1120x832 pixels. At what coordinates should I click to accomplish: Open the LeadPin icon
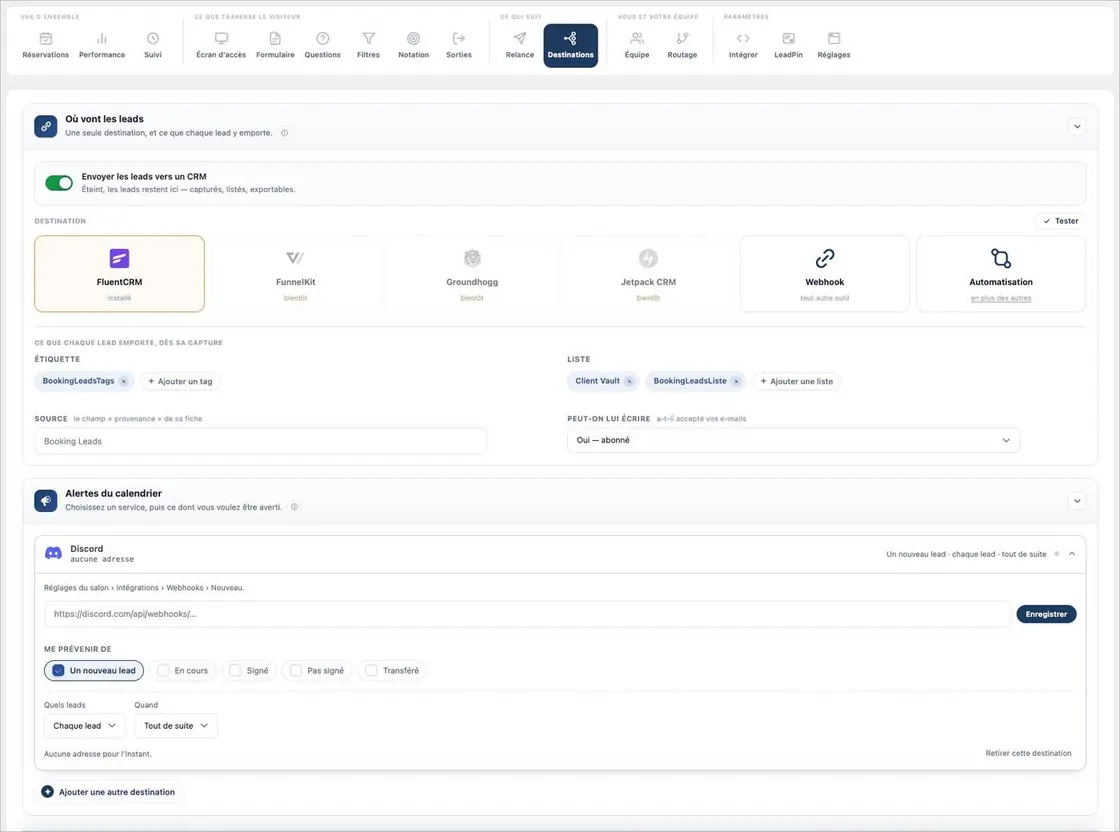789,39
